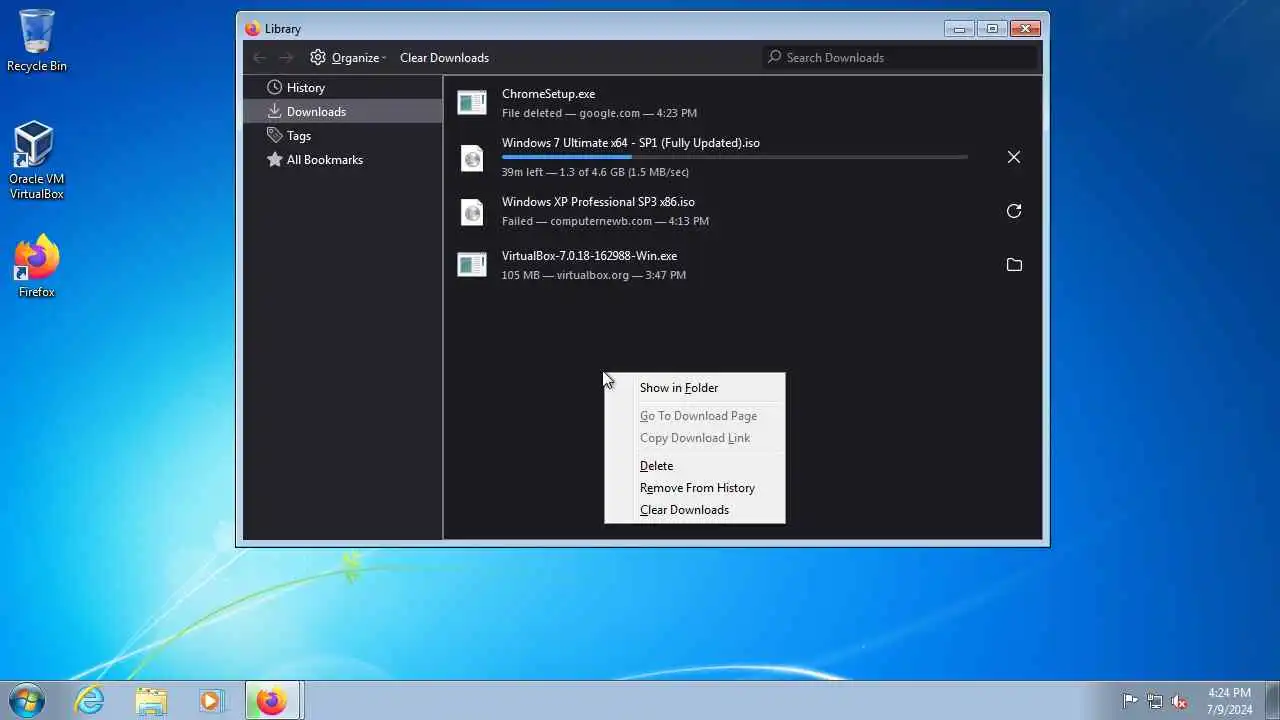Open containing folder for VirtualBox installer
Screen dimensions: 1280x720
[x=1014, y=265]
